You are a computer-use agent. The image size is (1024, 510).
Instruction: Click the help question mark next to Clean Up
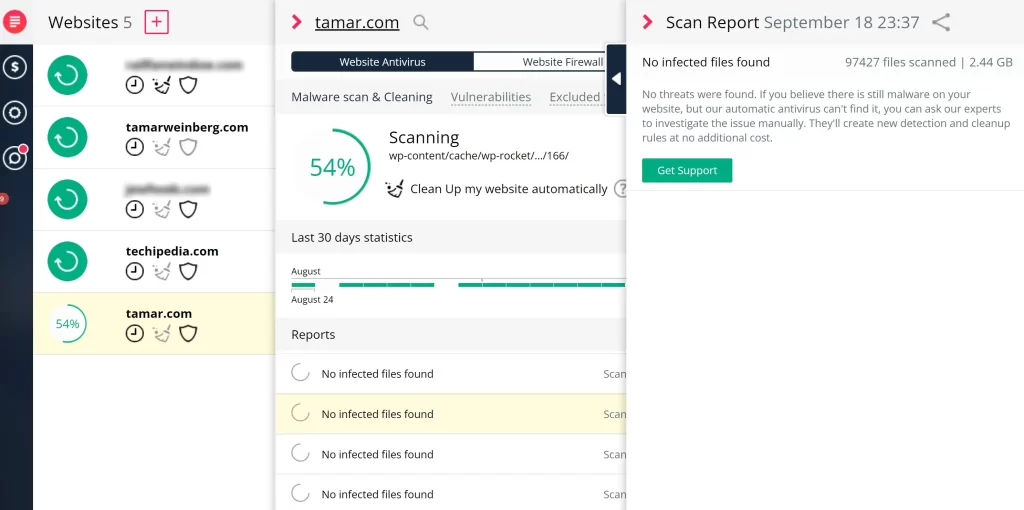pos(620,189)
